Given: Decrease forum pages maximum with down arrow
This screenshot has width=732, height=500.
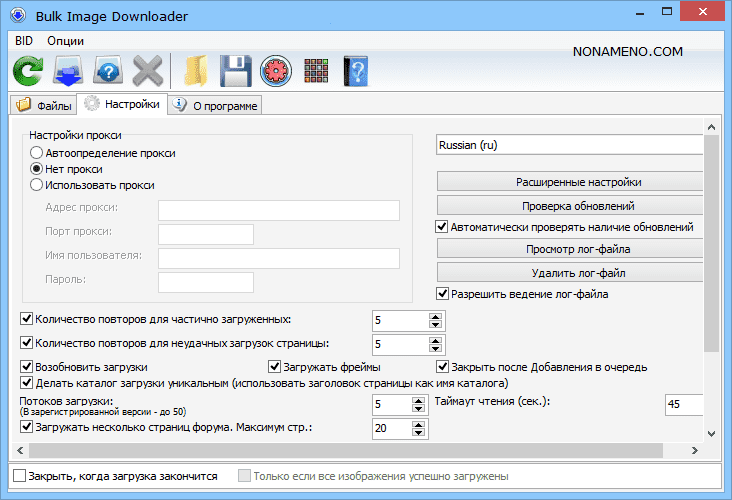Looking at the screenshot, I should [x=419, y=433].
